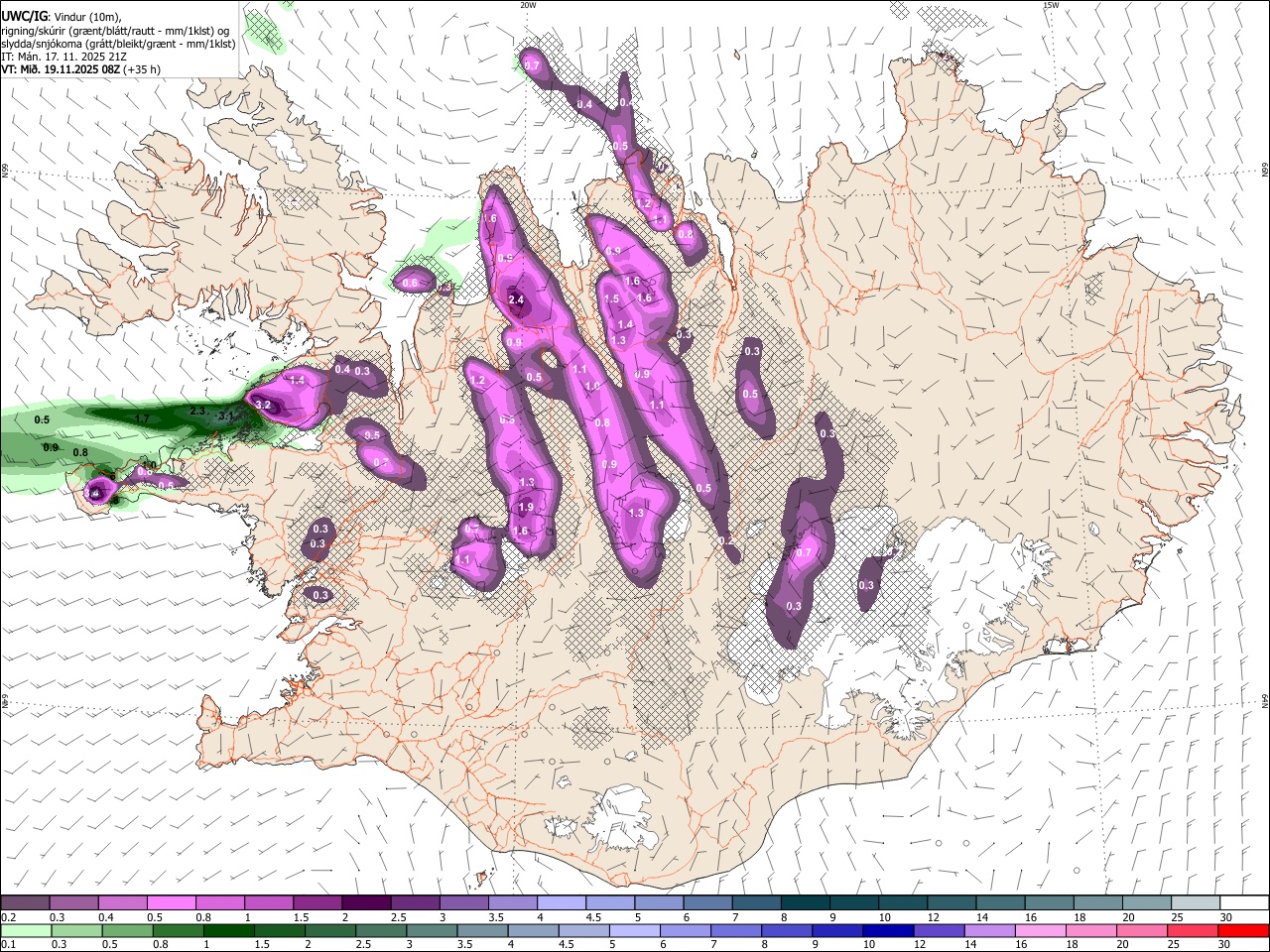Click the '2.3' rain value on map
The width and height of the screenshot is (1270, 952).
click(x=197, y=411)
